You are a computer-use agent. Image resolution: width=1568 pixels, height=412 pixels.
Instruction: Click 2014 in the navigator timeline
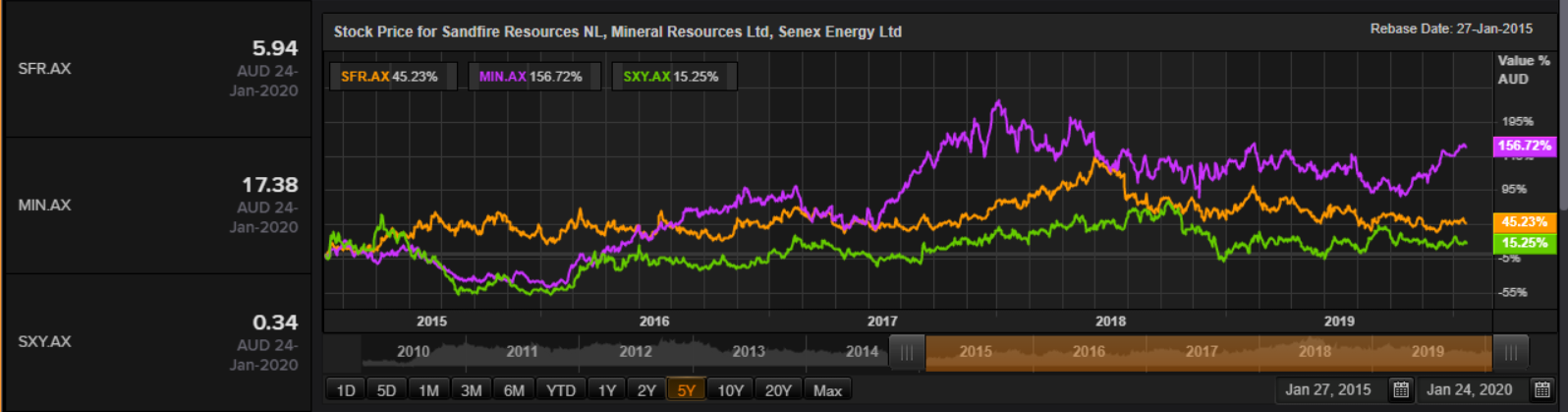pyautogui.click(x=862, y=351)
